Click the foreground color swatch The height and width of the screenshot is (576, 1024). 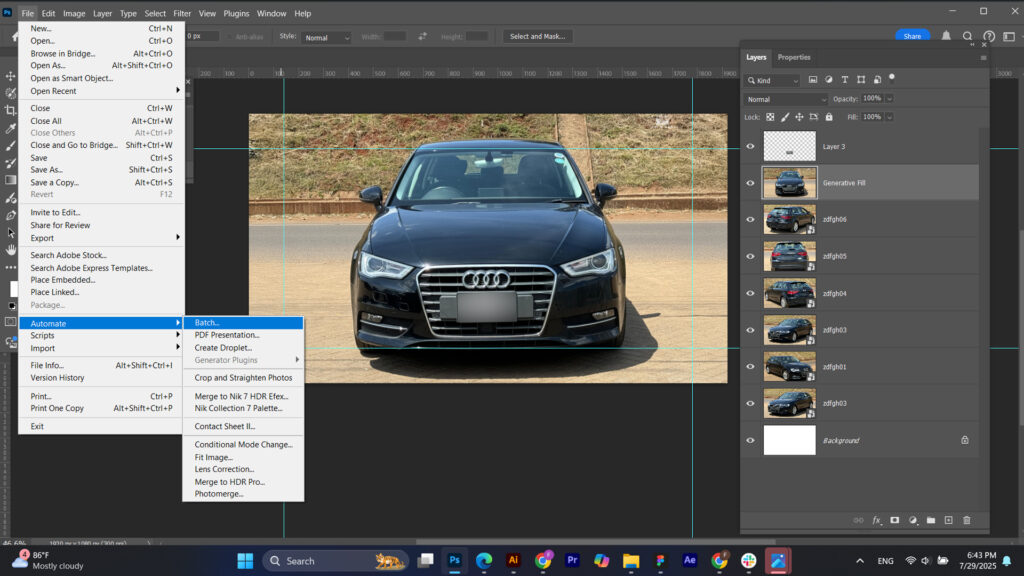(14, 289)
